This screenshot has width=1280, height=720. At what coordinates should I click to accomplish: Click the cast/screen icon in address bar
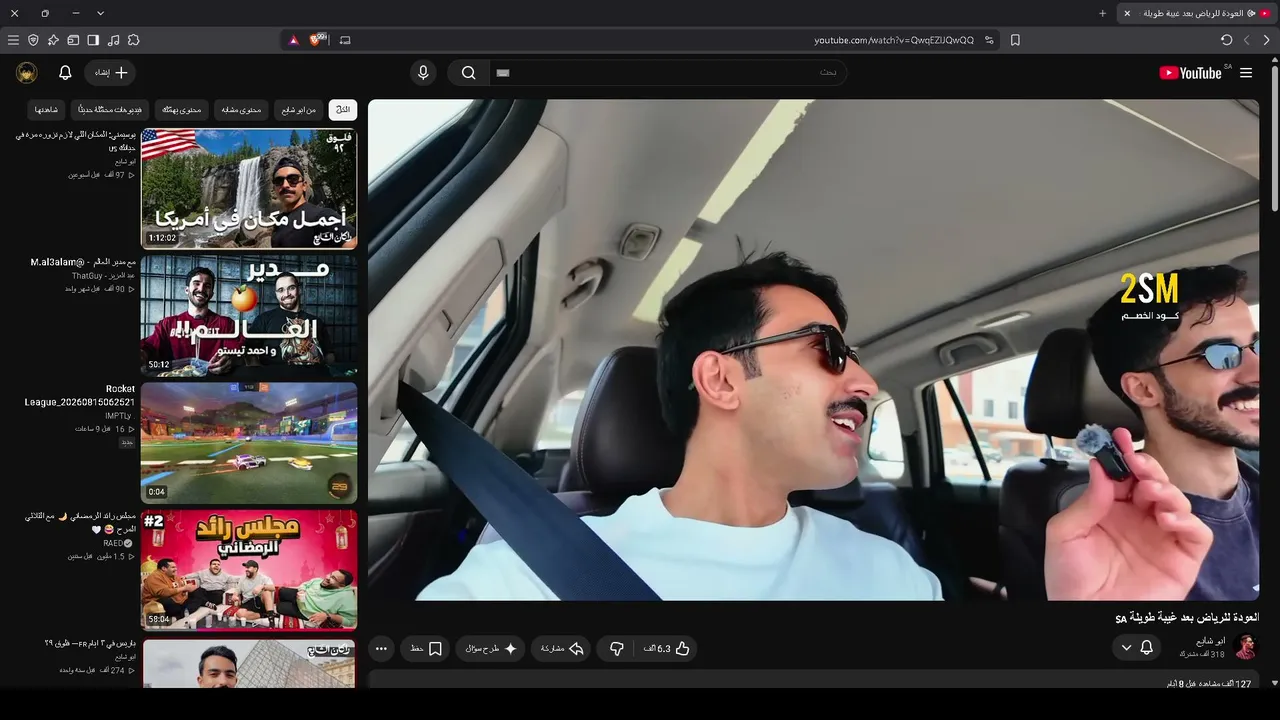[x=345, y=40]
